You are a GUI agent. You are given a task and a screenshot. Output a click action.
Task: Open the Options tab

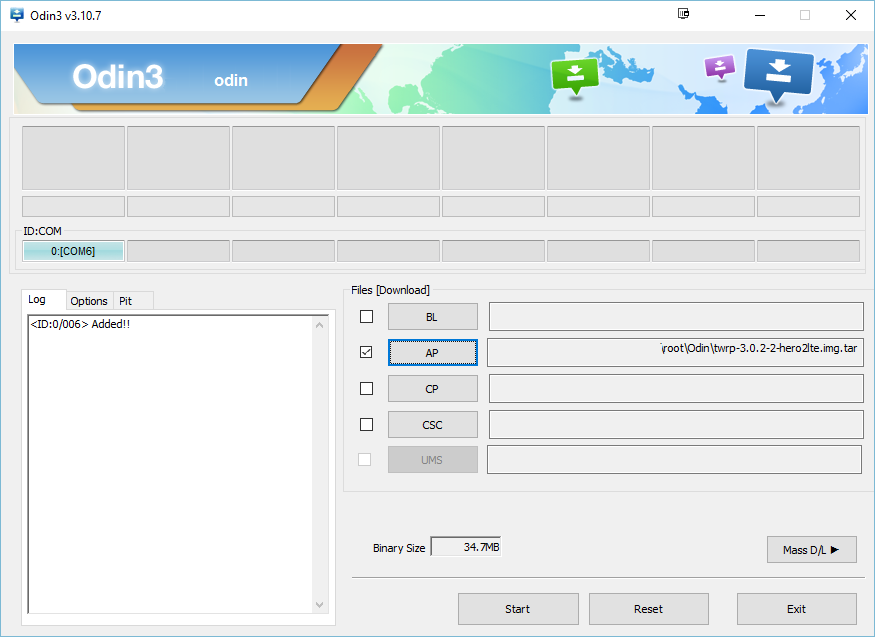[89, 301]
